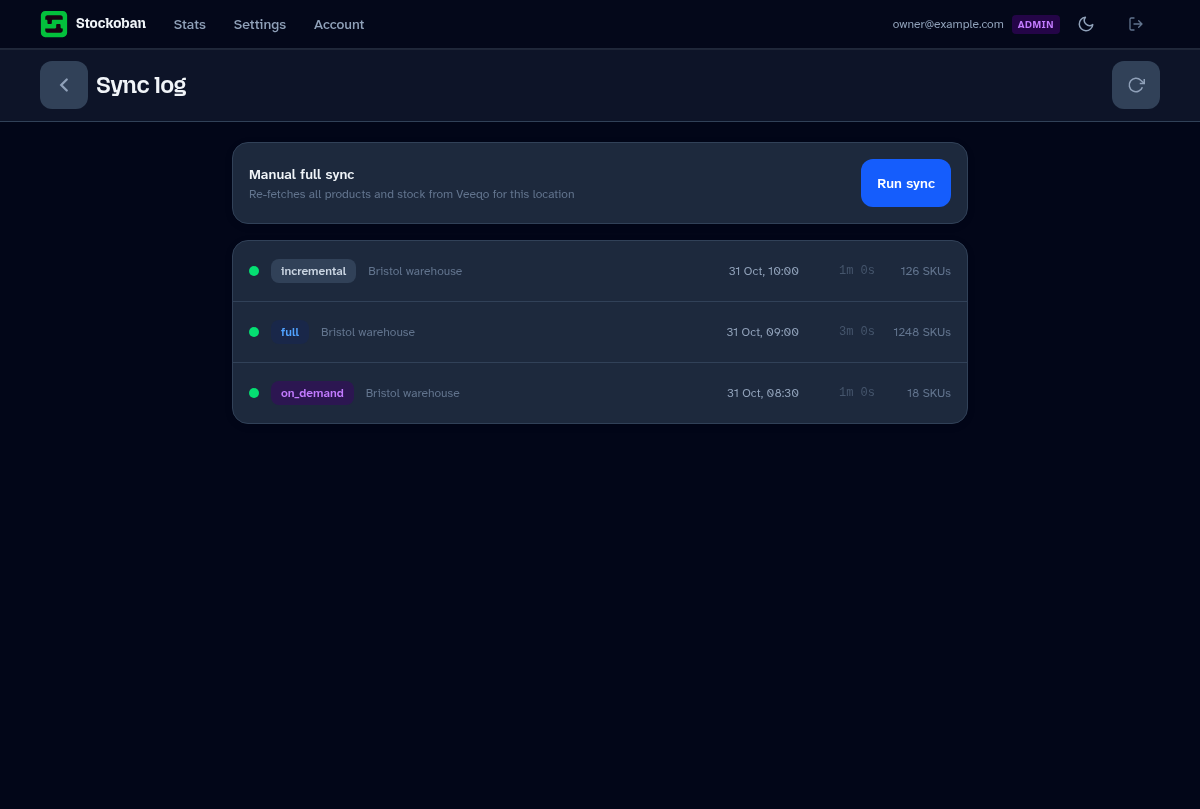Click the 18 SKUs count
Image resolution: width=1200 pixels, height=809 pixels.
pyautogui.click(x=929, y=393)
